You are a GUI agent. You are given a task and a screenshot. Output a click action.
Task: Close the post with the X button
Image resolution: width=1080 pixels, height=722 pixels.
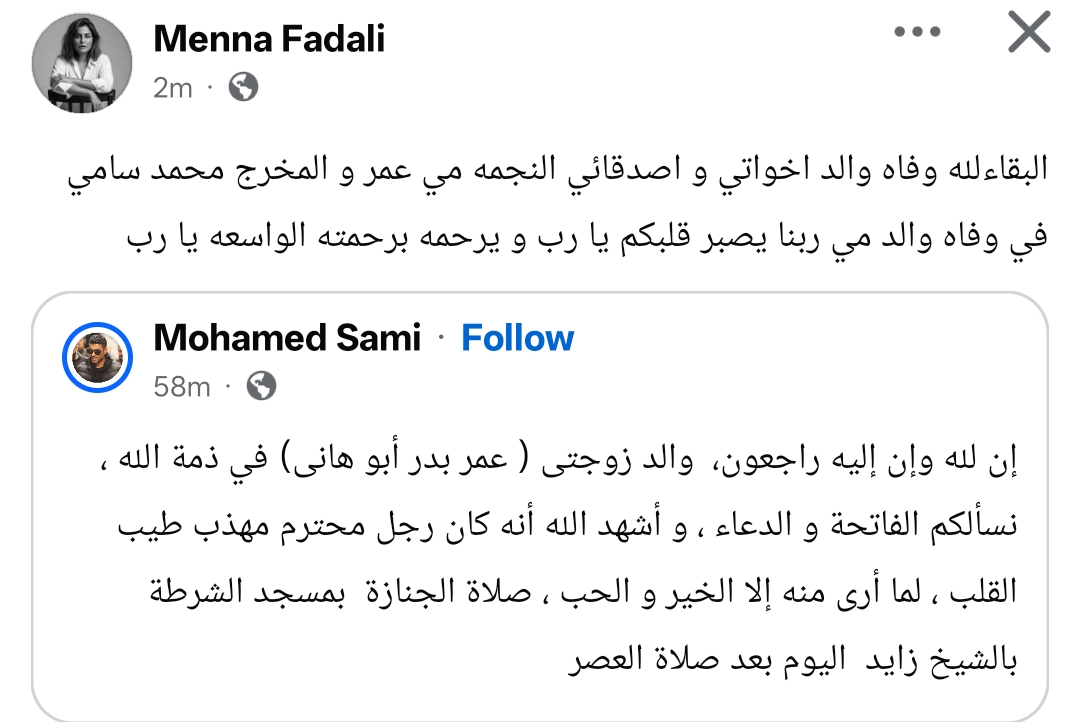click(x=1028, y=34)
